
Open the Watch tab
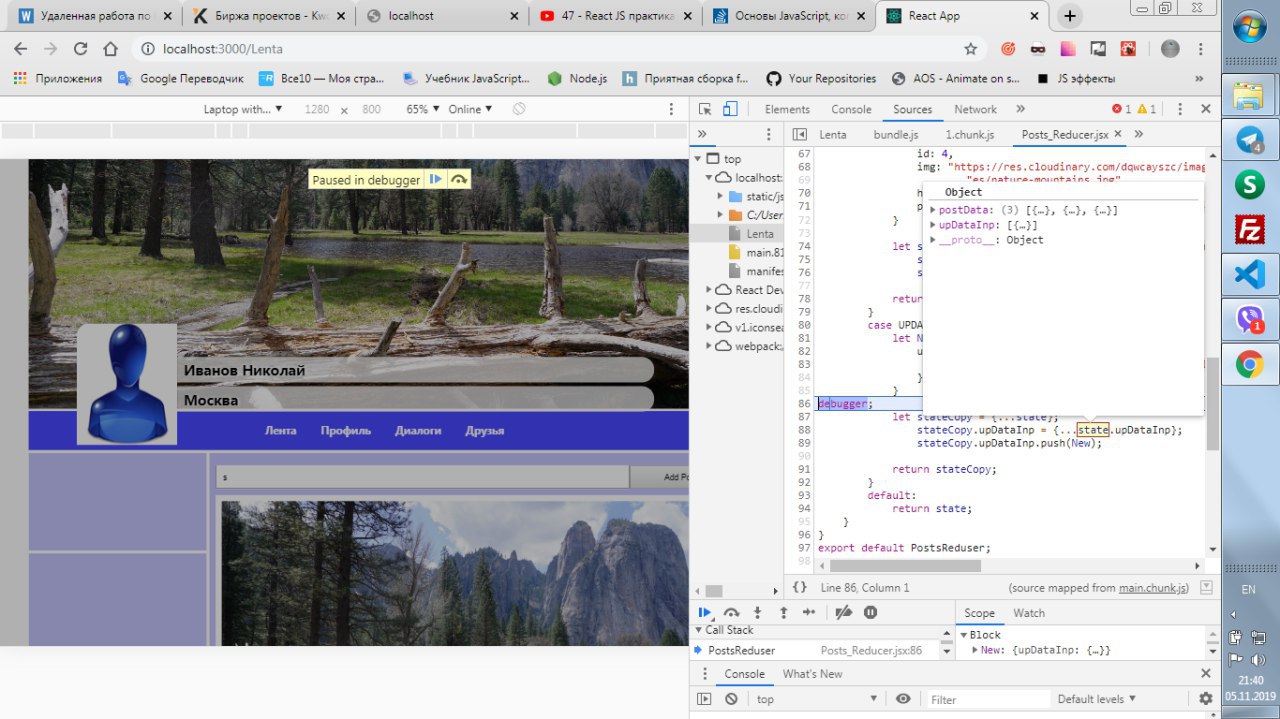1028,613
